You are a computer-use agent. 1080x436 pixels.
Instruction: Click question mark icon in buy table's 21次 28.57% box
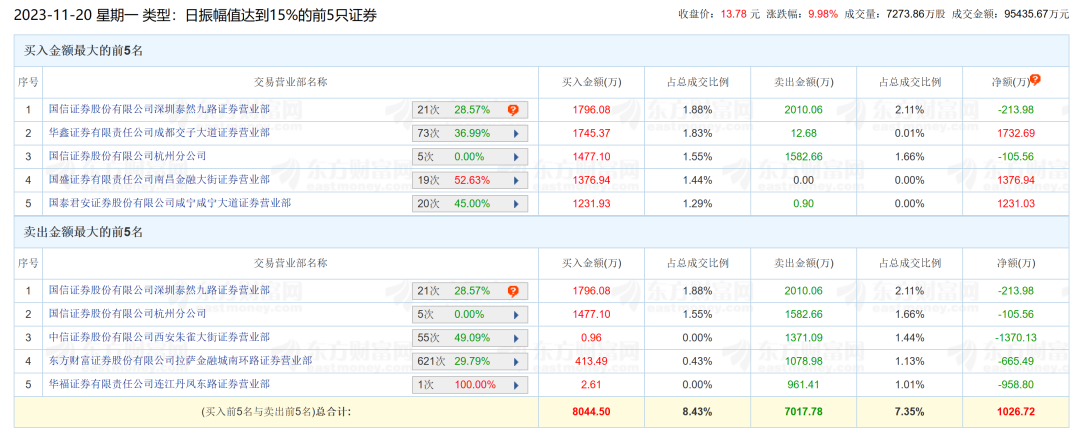click(513, 110)
